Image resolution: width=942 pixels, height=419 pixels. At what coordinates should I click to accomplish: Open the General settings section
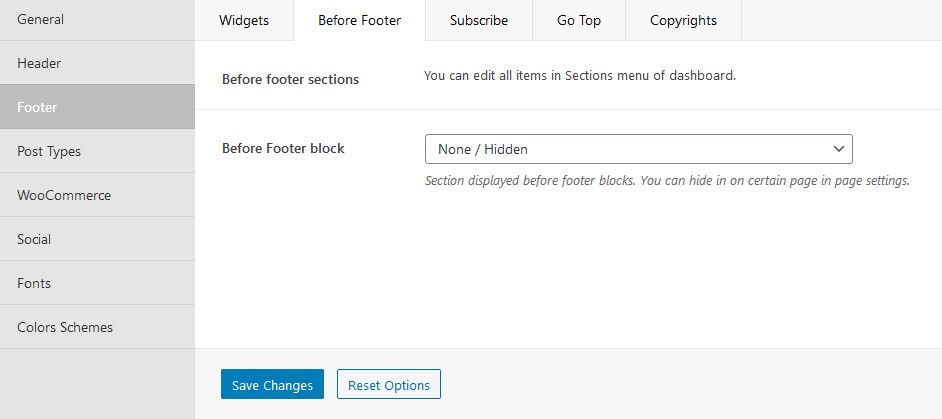click(97, 20)
